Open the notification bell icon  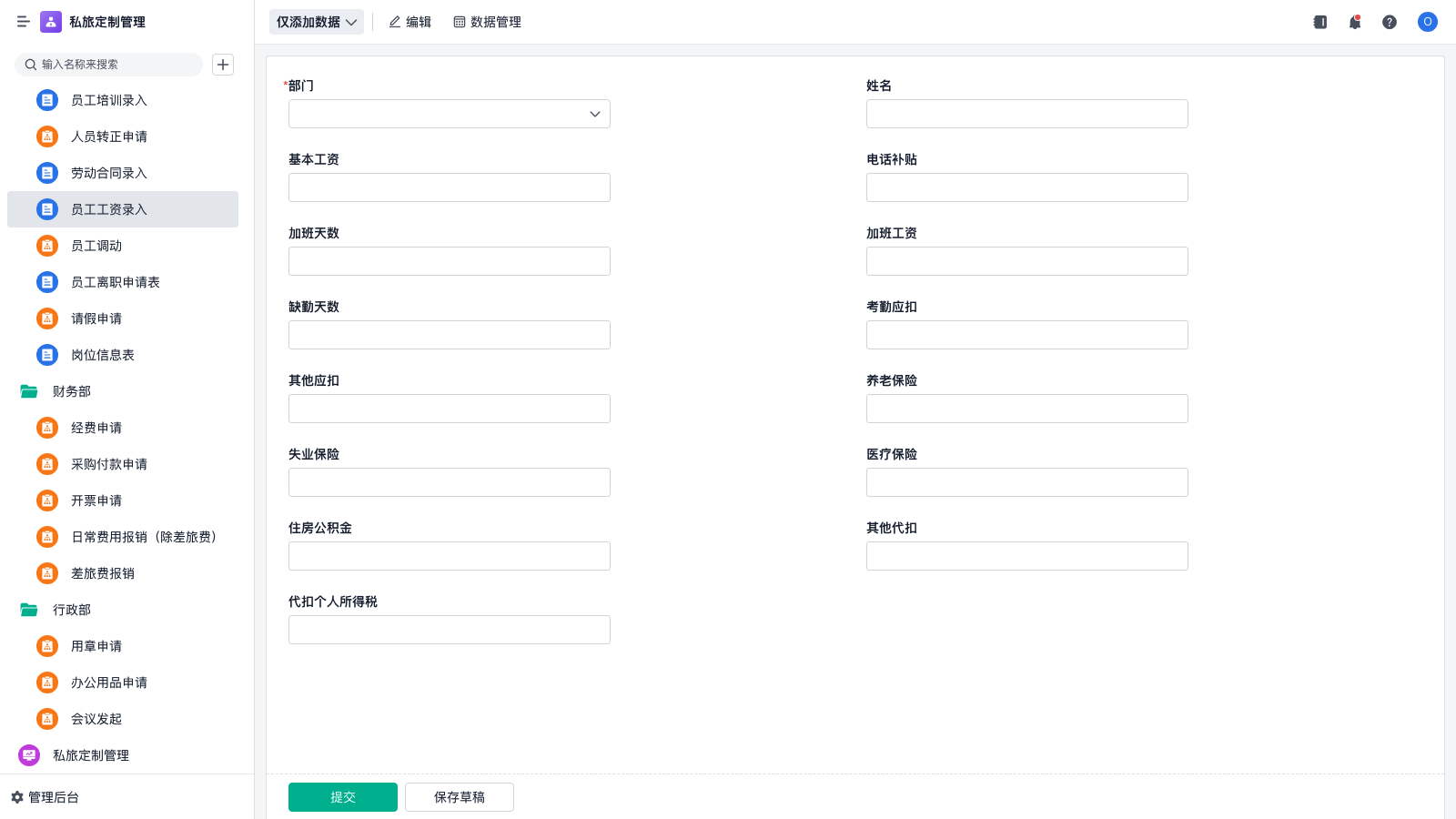coord(1355,22)
